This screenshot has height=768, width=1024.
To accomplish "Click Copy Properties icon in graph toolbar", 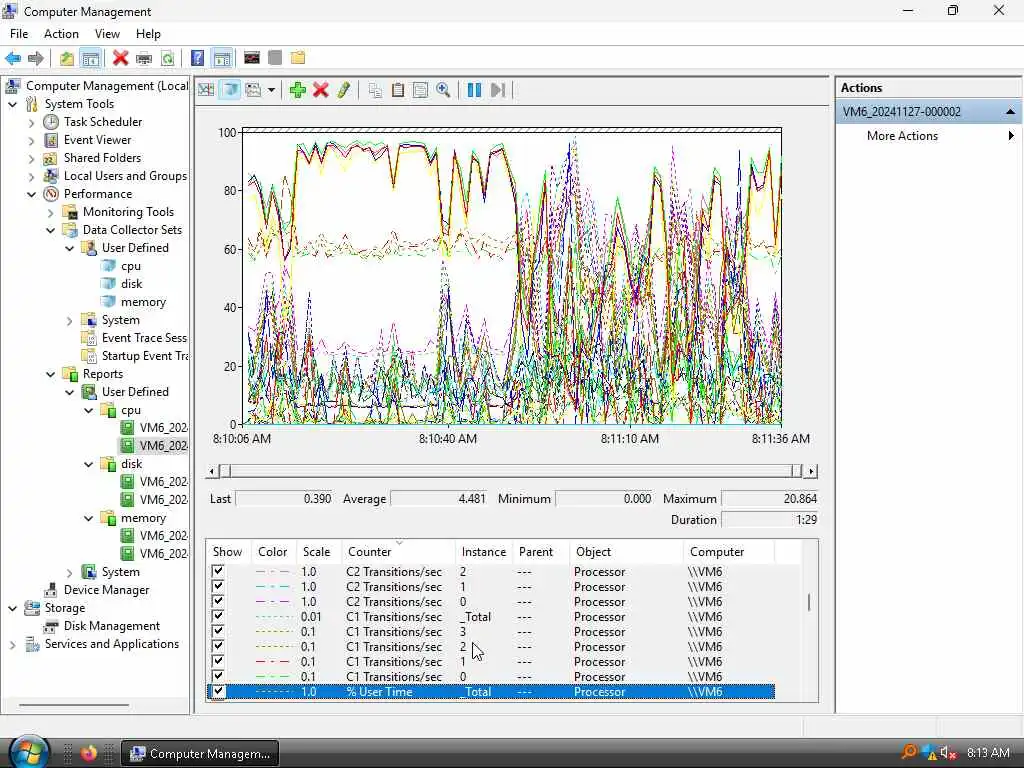I will coord(375,89).
